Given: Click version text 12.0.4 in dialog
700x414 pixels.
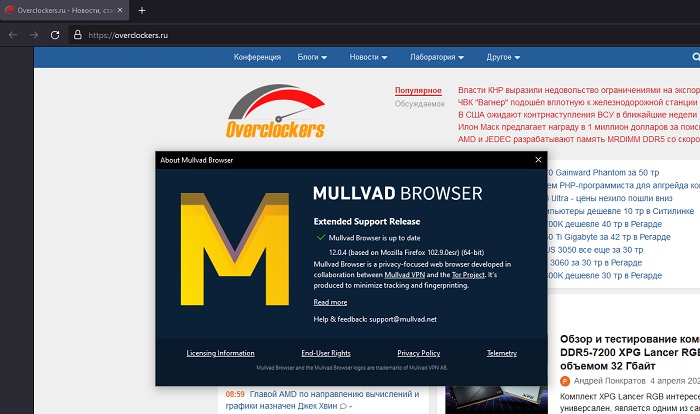Looking at the screenshot, I should tap(406, 252).
